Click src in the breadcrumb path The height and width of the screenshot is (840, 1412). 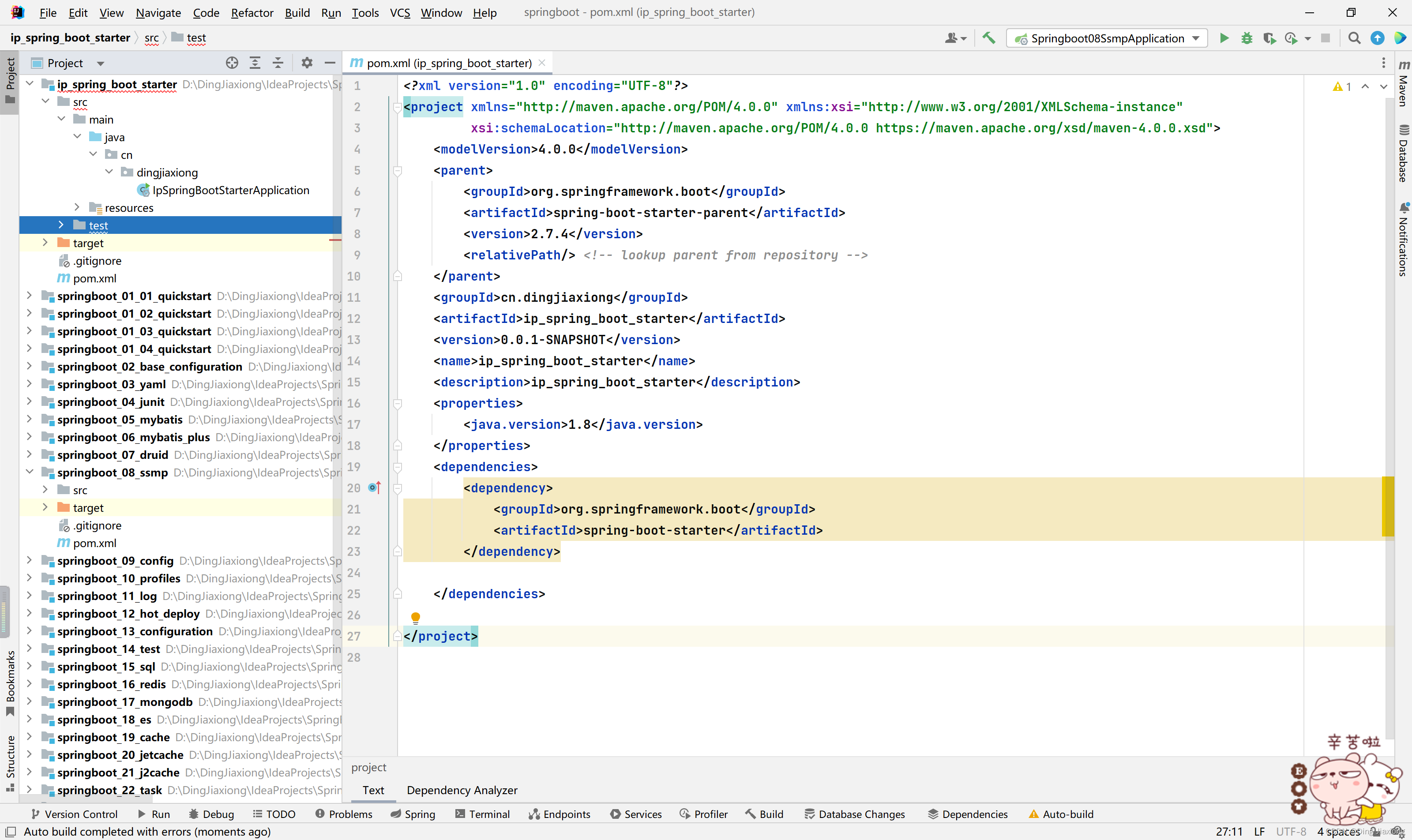[151, 38]
